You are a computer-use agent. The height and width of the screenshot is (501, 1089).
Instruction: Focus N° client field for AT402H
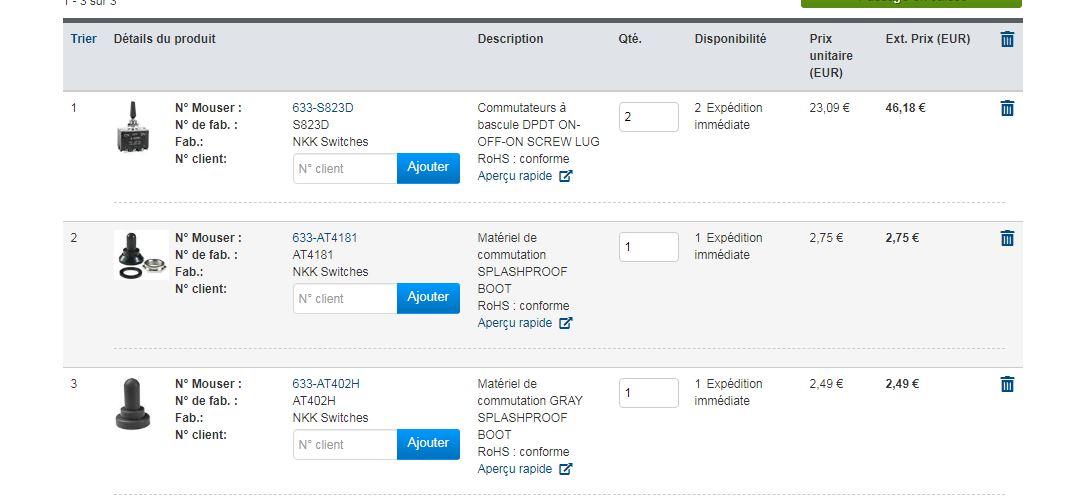tap(345, 444)
